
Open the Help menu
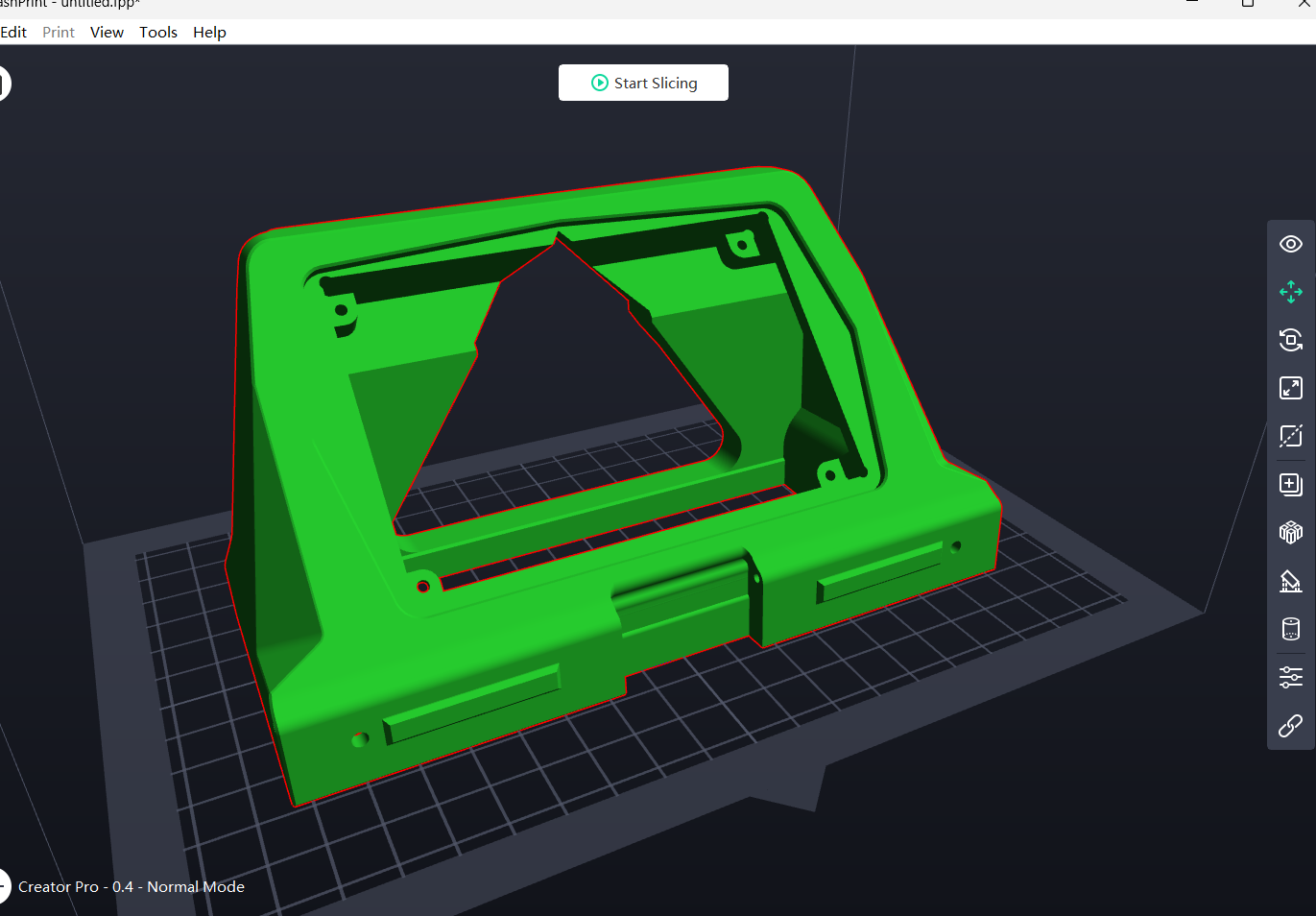click(209, 32)
